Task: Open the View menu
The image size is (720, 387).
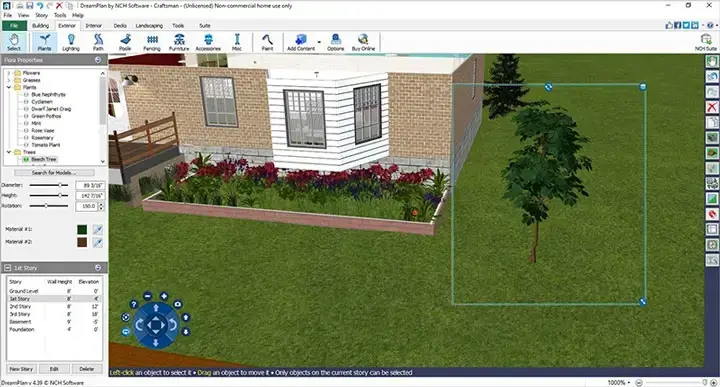Action: [23, 15]
